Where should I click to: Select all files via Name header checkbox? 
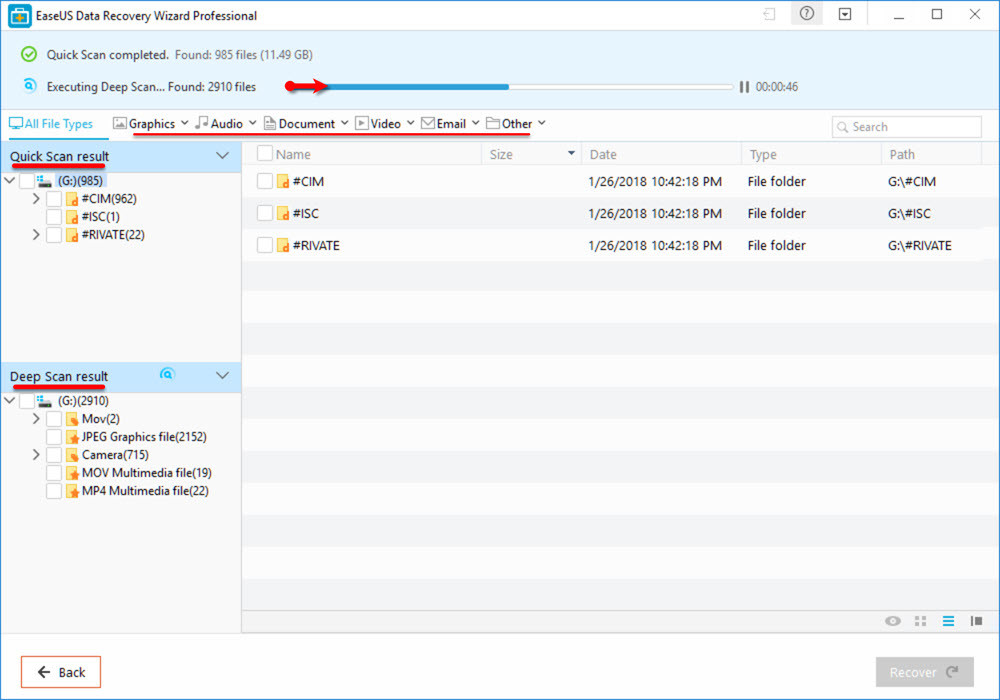(263, 153)
